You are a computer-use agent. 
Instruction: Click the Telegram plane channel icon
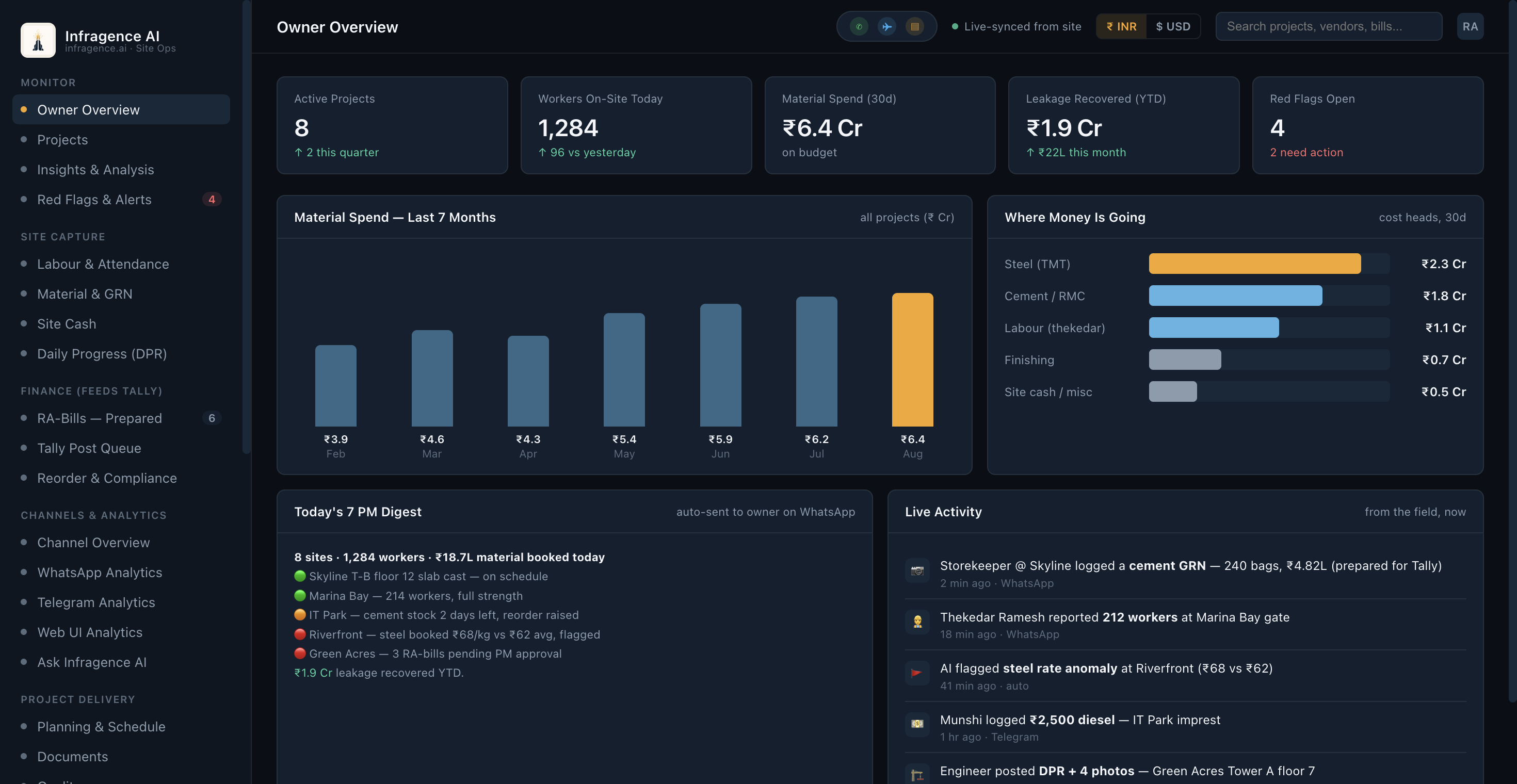886,26
